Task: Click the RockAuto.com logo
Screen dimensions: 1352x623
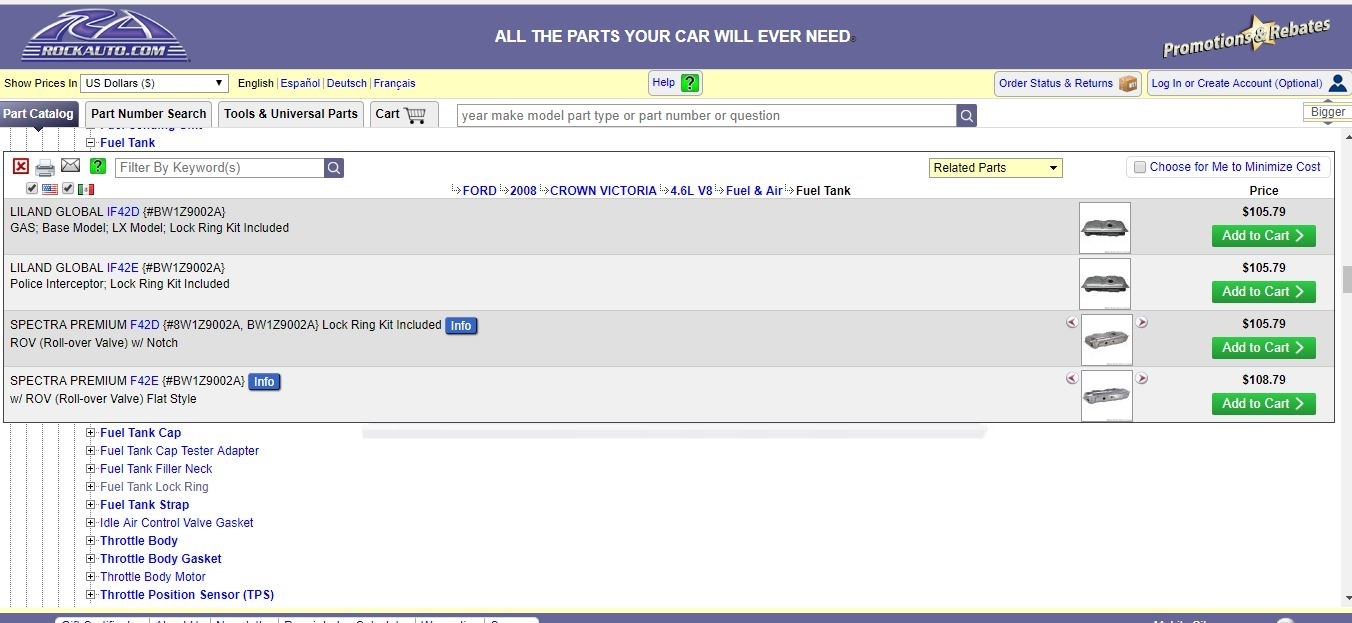Action: pos(105,36)
